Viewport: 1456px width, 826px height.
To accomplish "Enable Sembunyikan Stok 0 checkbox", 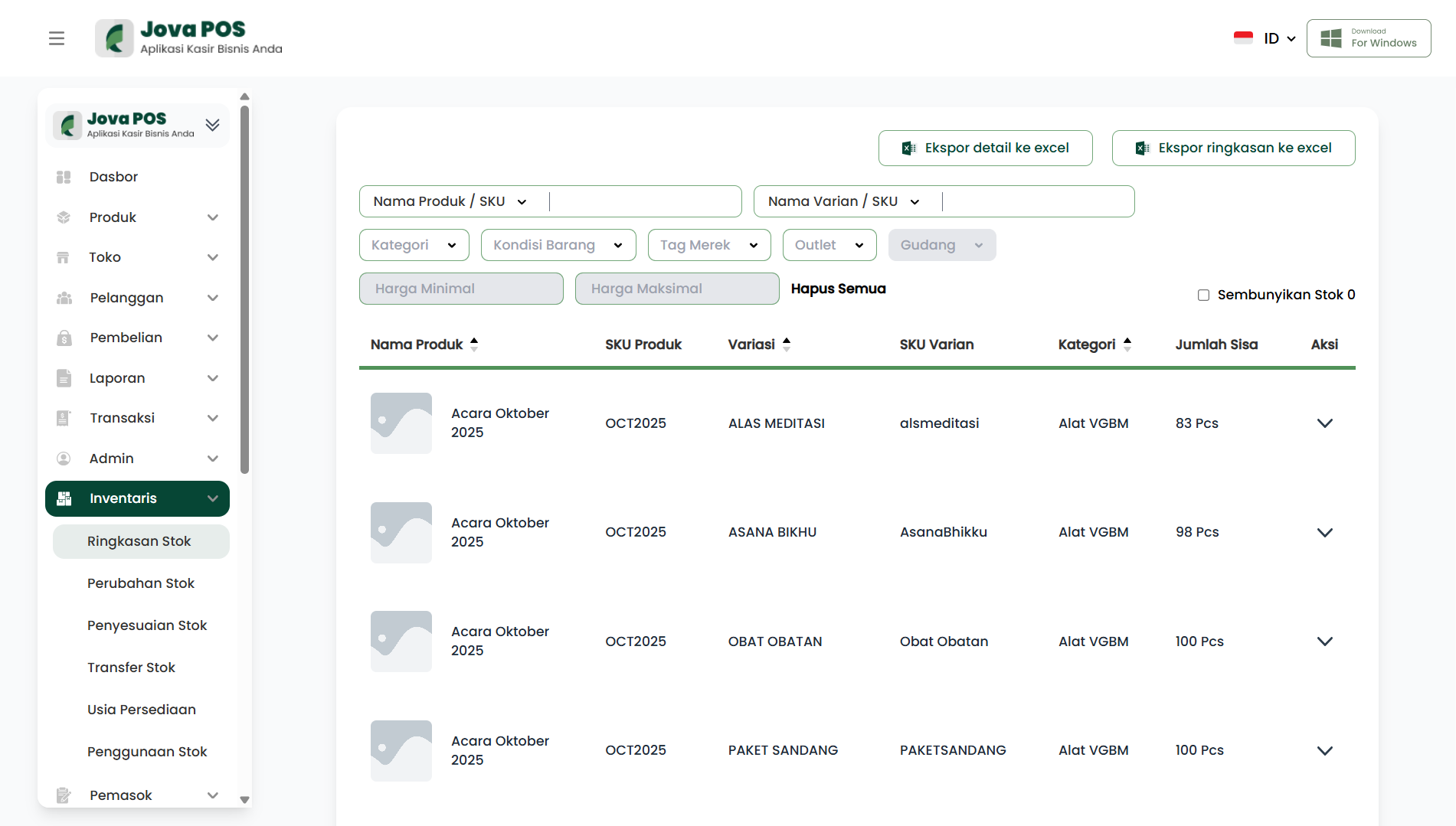I will pyautogui.click(x=1203, y=295).
